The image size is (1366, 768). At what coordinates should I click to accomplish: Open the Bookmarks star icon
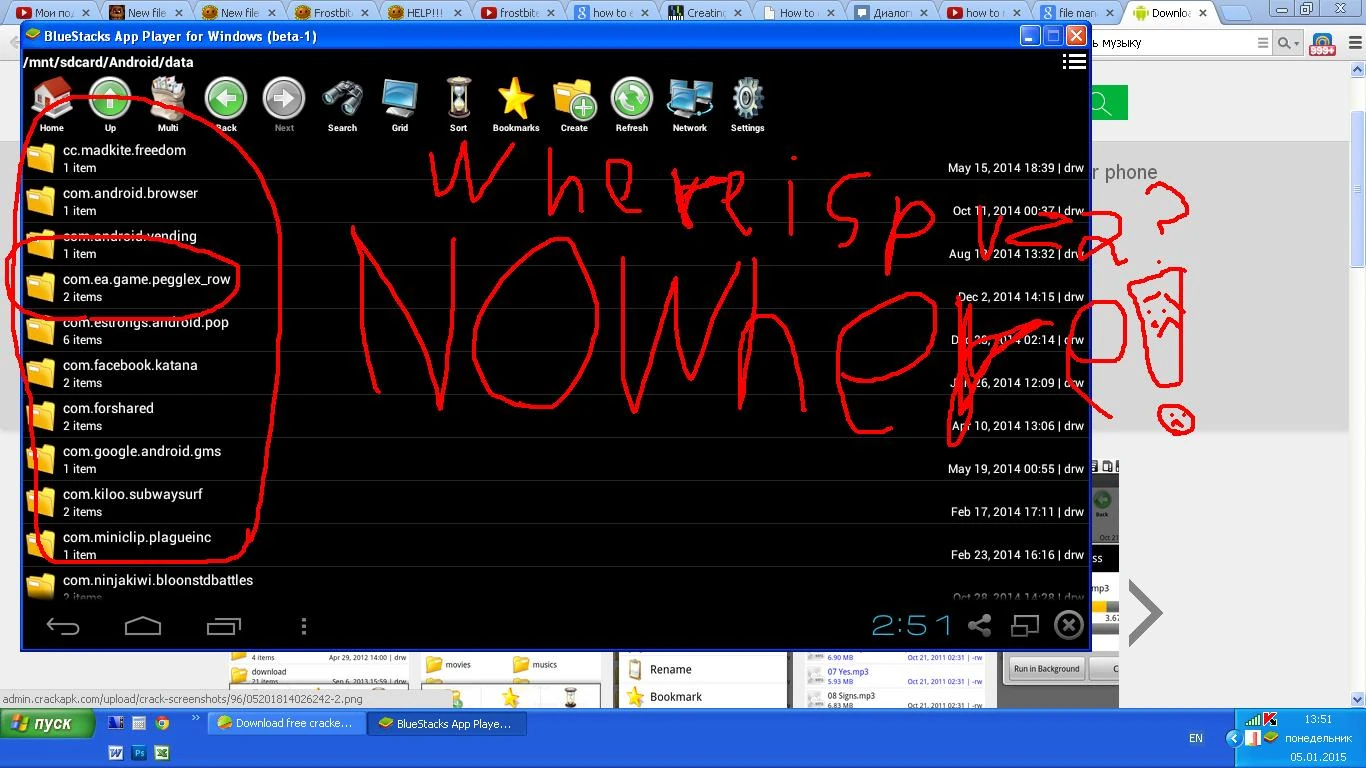(516, 104)
